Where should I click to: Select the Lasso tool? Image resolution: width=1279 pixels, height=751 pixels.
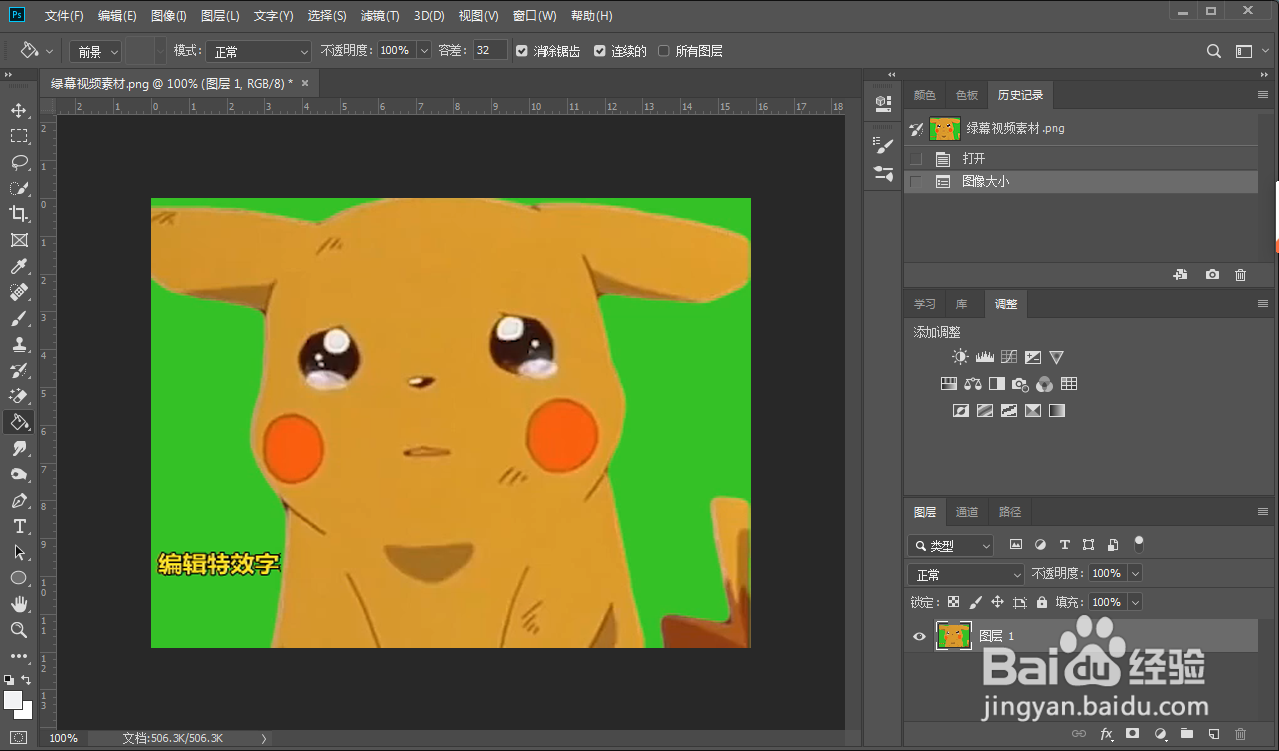(19, 162)
